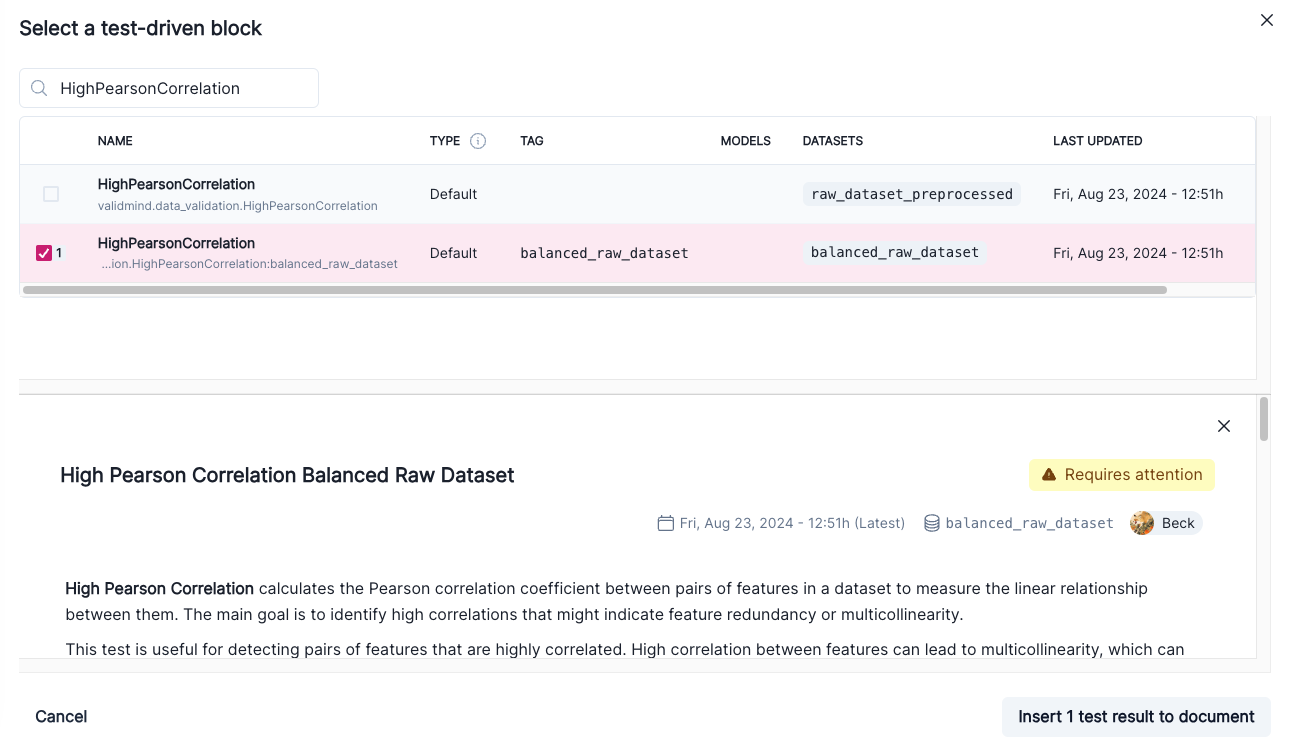The width and height of the screenshot is (1289, 744).
Task: Select the DATASETS column header
Action: pos(832,141)
